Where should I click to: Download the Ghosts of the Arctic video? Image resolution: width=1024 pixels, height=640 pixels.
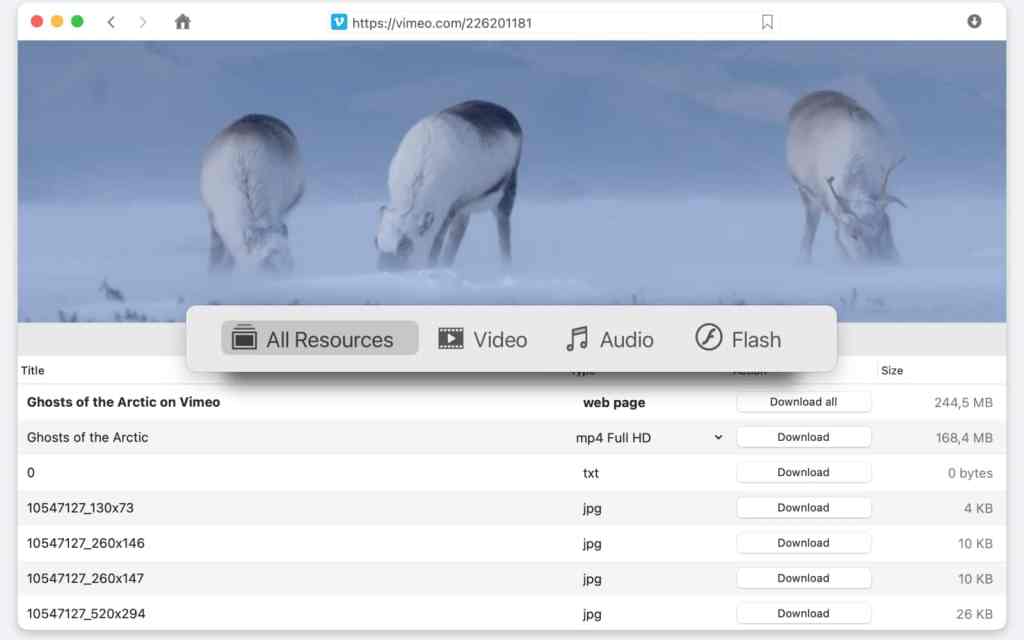(x=803, y=437)
